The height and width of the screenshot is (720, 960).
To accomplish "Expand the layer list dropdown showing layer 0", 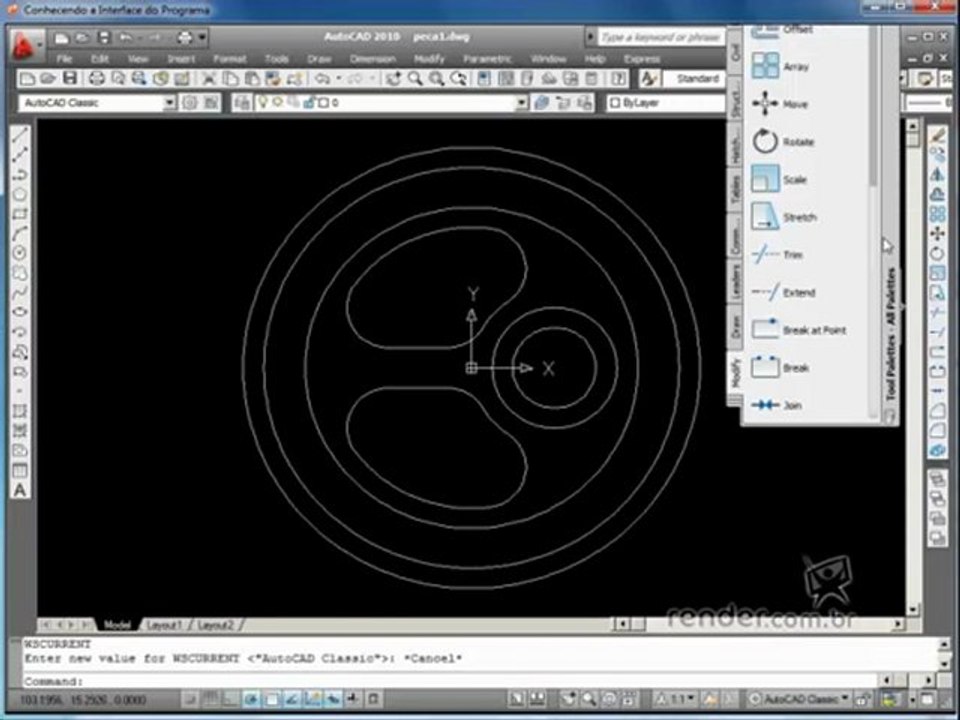I will point(522,103).
